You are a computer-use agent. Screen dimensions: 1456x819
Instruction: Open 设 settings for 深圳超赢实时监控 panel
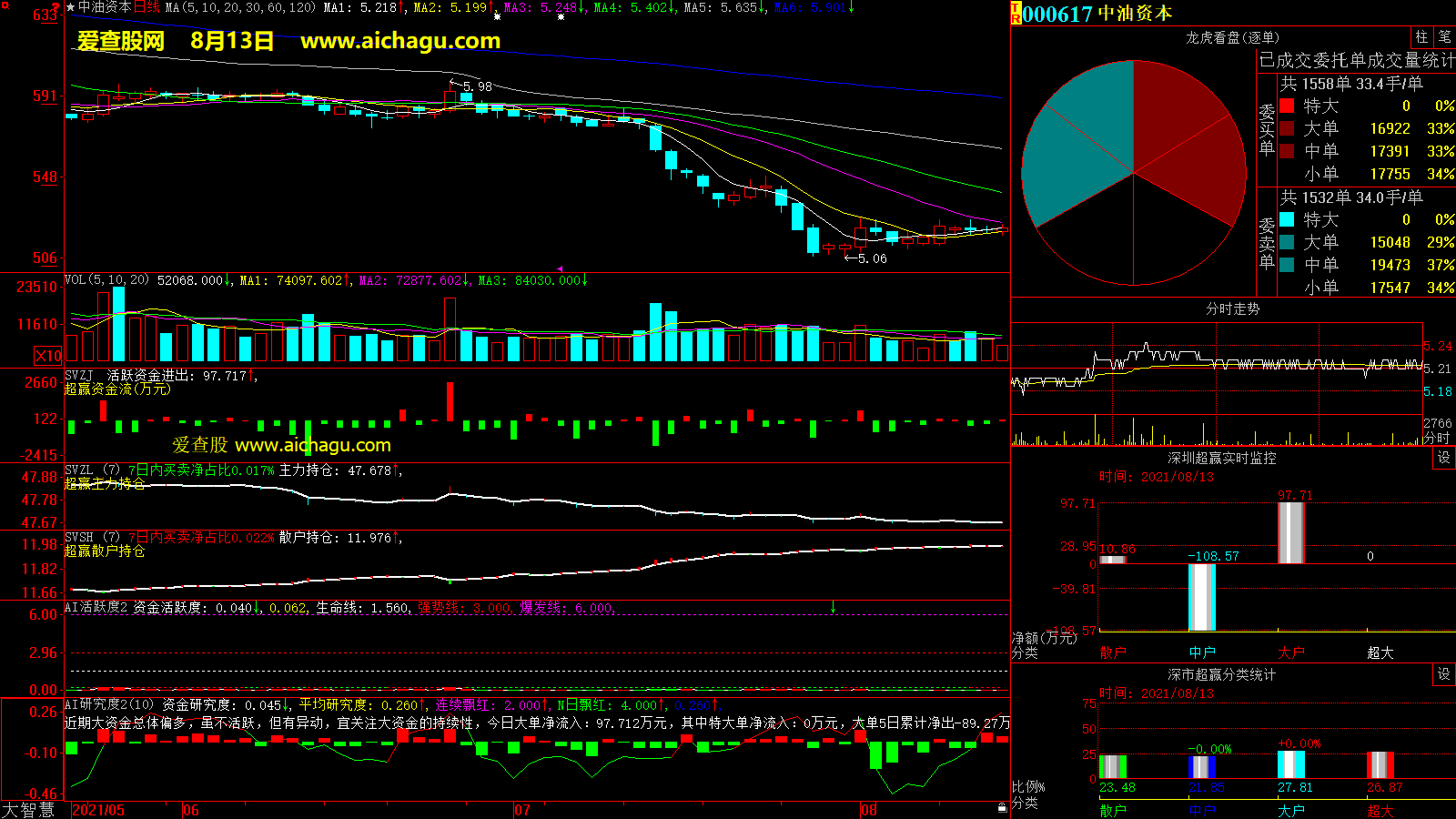(x=1444, y=458)
